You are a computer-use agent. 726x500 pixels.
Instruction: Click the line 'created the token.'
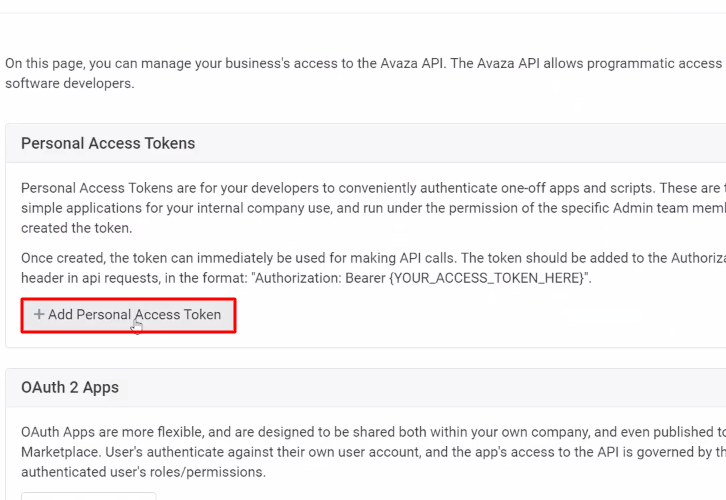pos(76,228)
